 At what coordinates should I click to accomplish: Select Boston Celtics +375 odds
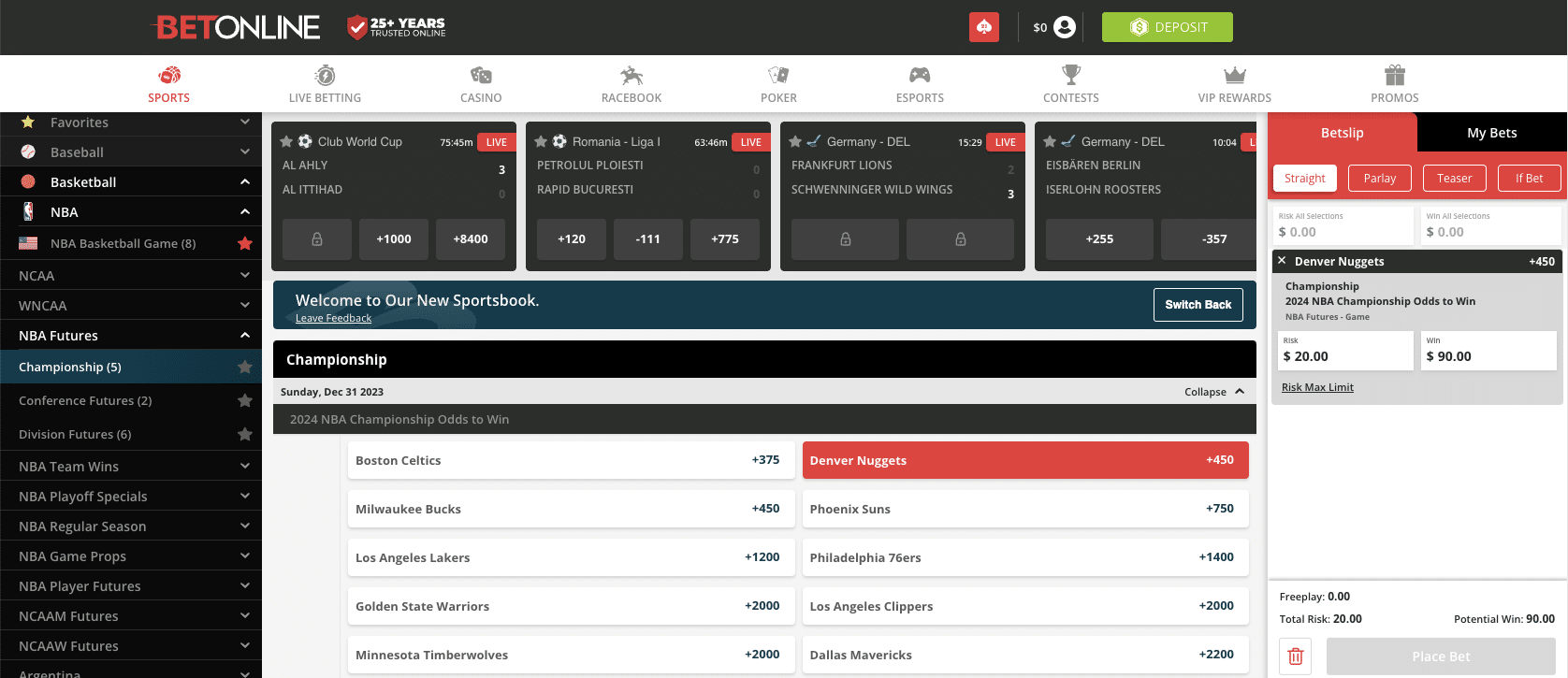pos(571,460)
